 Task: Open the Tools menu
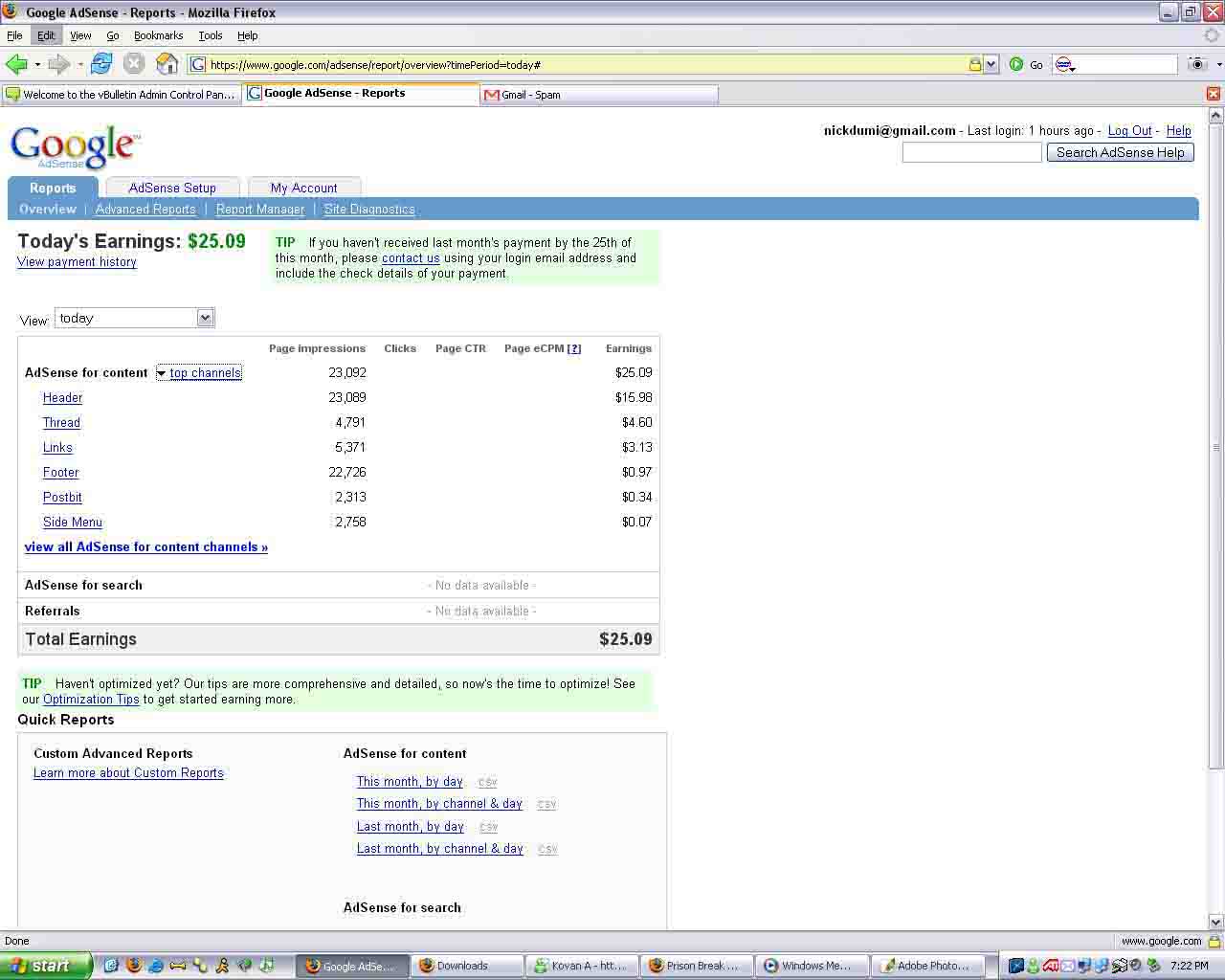pyautogui.click(x=211, y=35)
